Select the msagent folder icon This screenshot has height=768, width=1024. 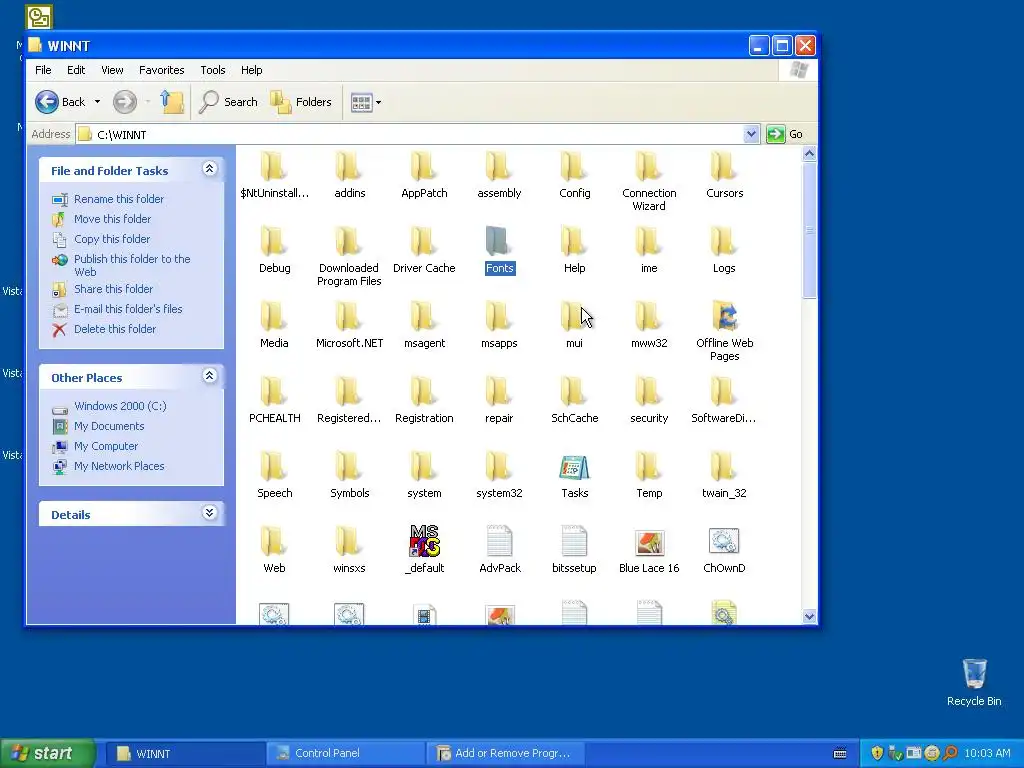424,316
